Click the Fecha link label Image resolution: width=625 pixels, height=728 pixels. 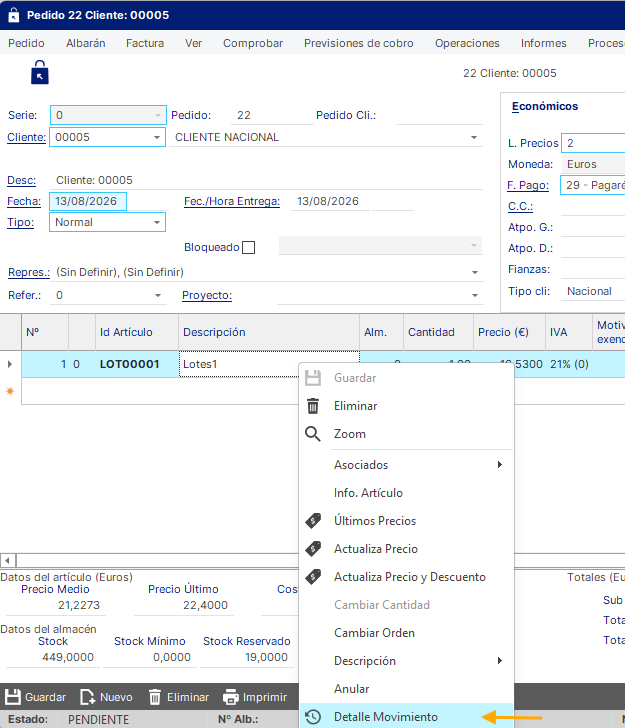[24, 201]
